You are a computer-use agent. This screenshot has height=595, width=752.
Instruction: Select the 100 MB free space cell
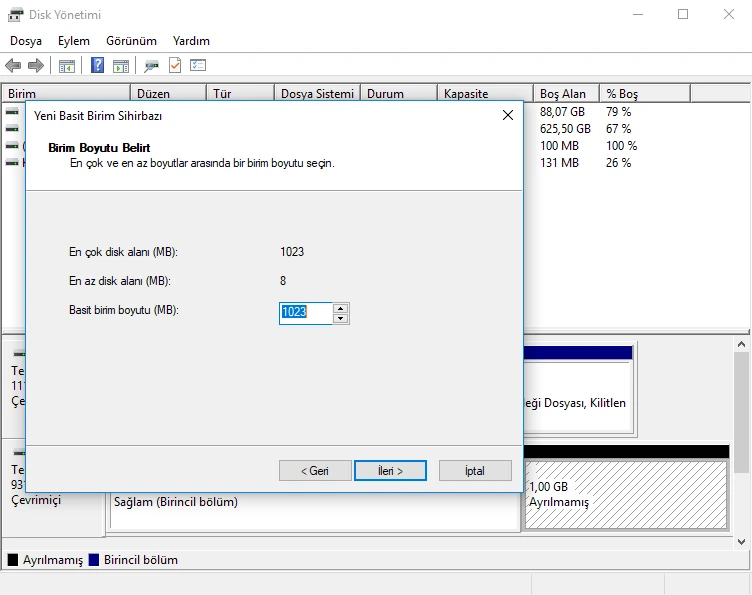click(x=559, y=146)
